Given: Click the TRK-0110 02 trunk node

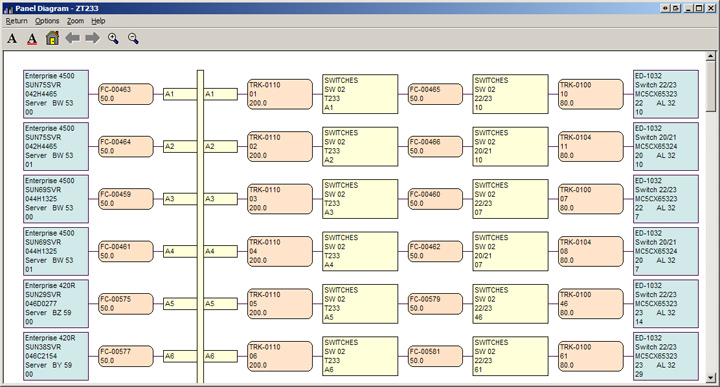Looking at the screenshot, I should pyautogui.click(x=280, y=146).
